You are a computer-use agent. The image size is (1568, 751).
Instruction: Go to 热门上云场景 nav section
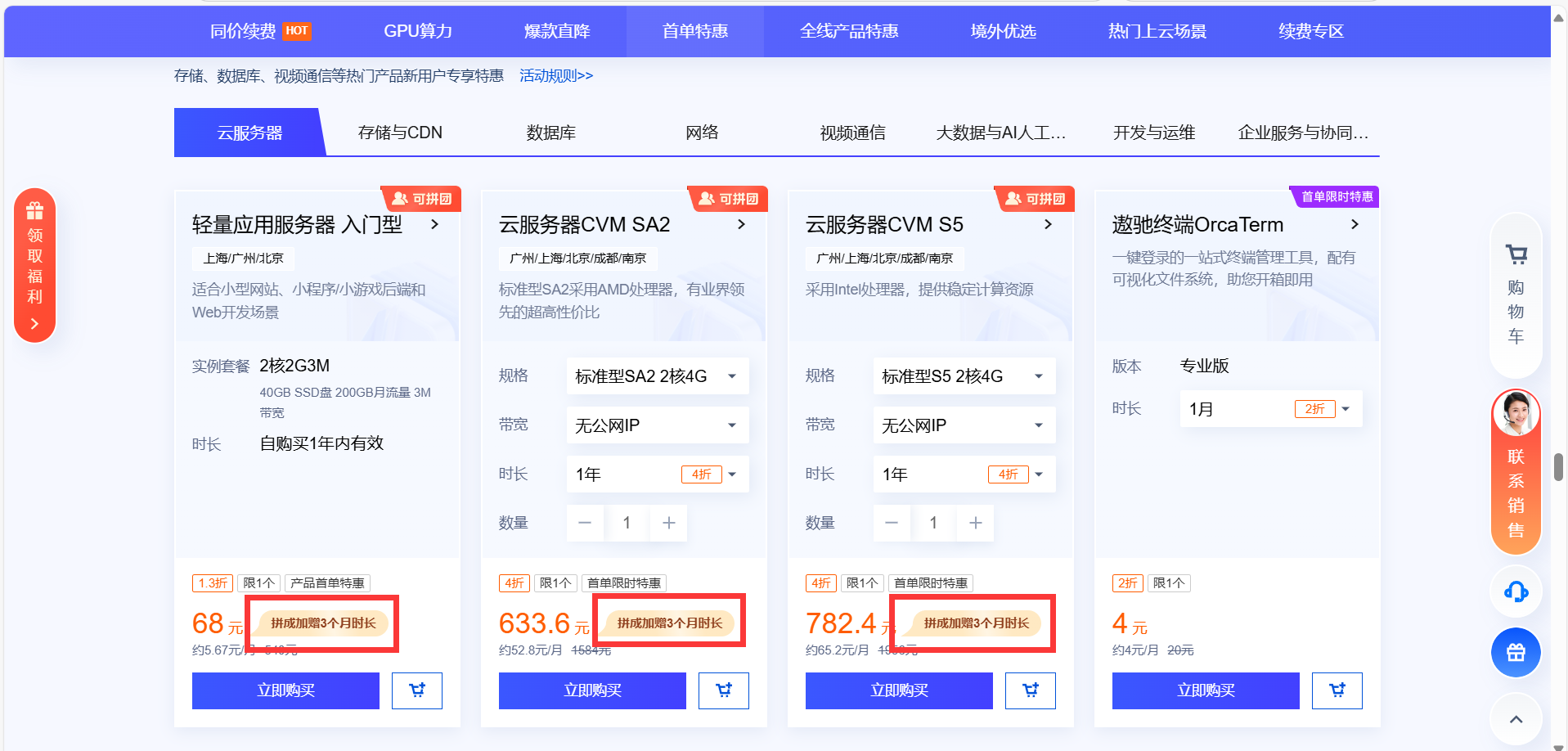coord(1157,31)
